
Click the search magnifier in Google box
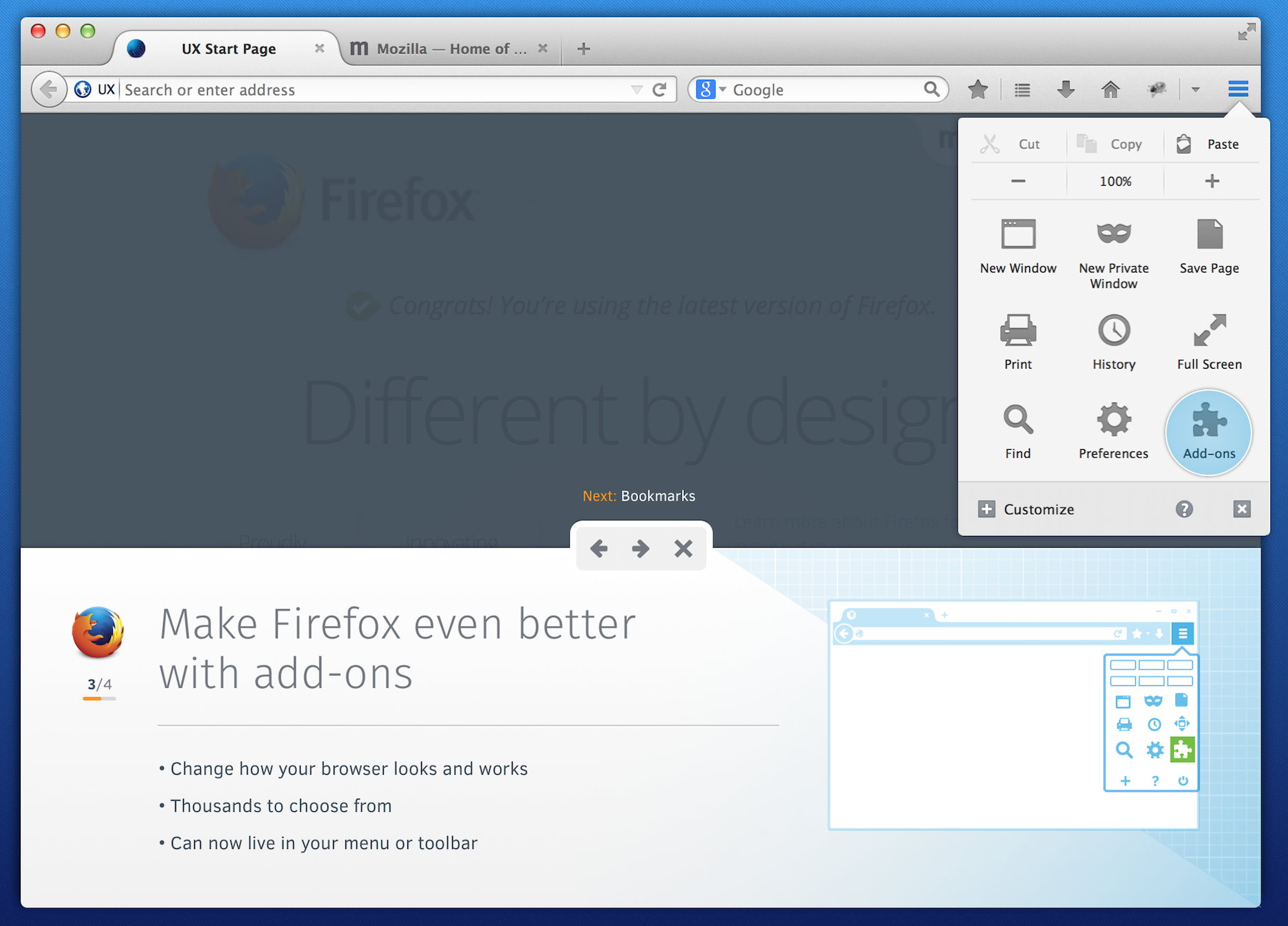932,89
